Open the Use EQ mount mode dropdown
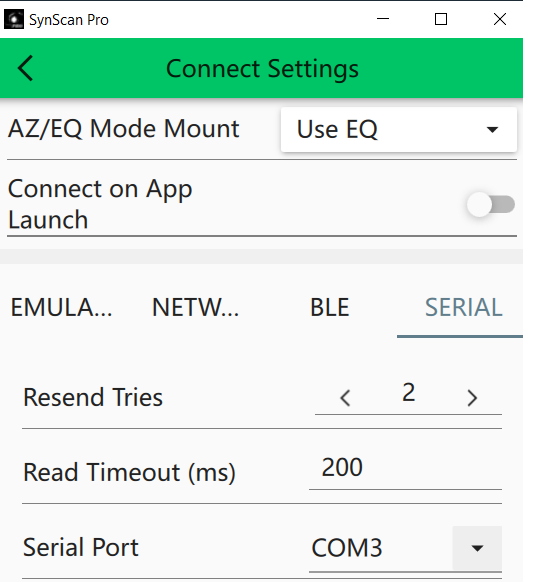Viewport: 536px width, 582px height. (x=399, y=130)
